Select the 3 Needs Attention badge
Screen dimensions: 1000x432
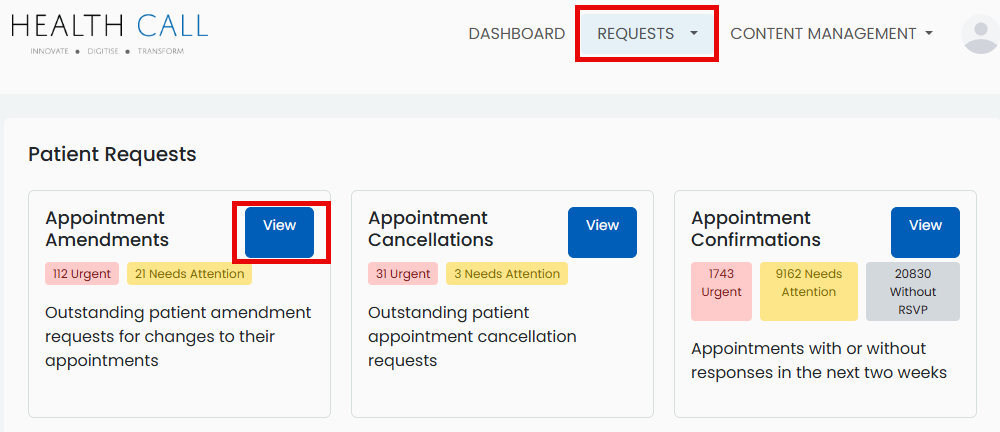coord(507,274)
